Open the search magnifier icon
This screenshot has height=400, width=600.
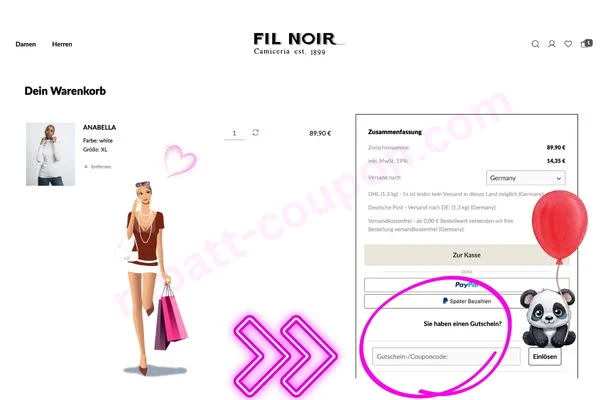pyautogui.click(x=535, y=44)
